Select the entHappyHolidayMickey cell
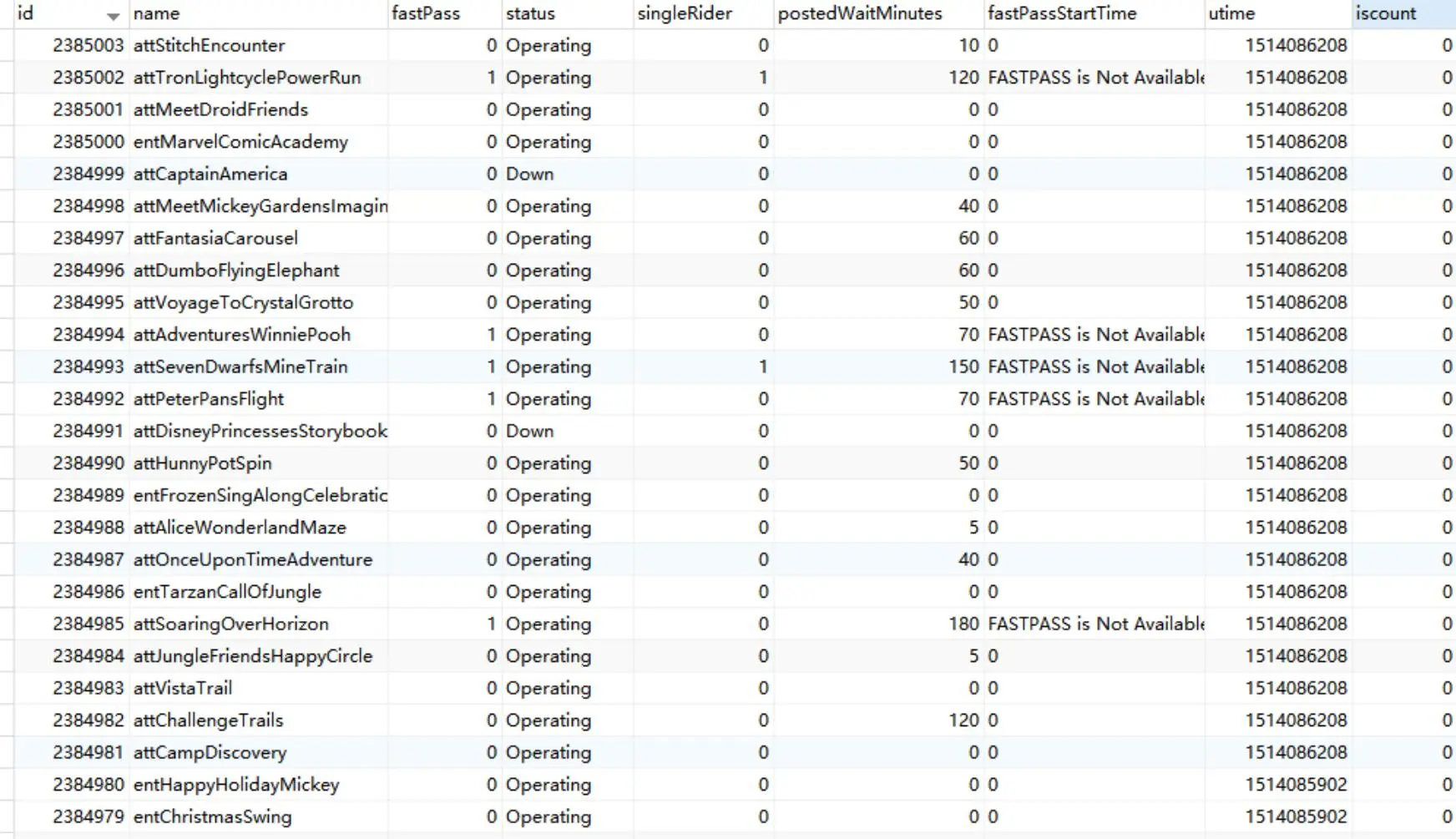This screenshot has width=1456, height=839. click(x=259, y=785)
